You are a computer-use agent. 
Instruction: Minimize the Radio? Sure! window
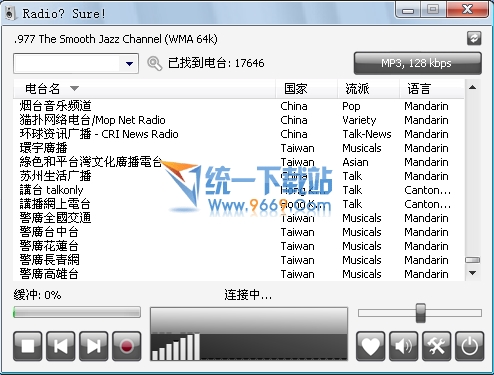click(408, 10)
